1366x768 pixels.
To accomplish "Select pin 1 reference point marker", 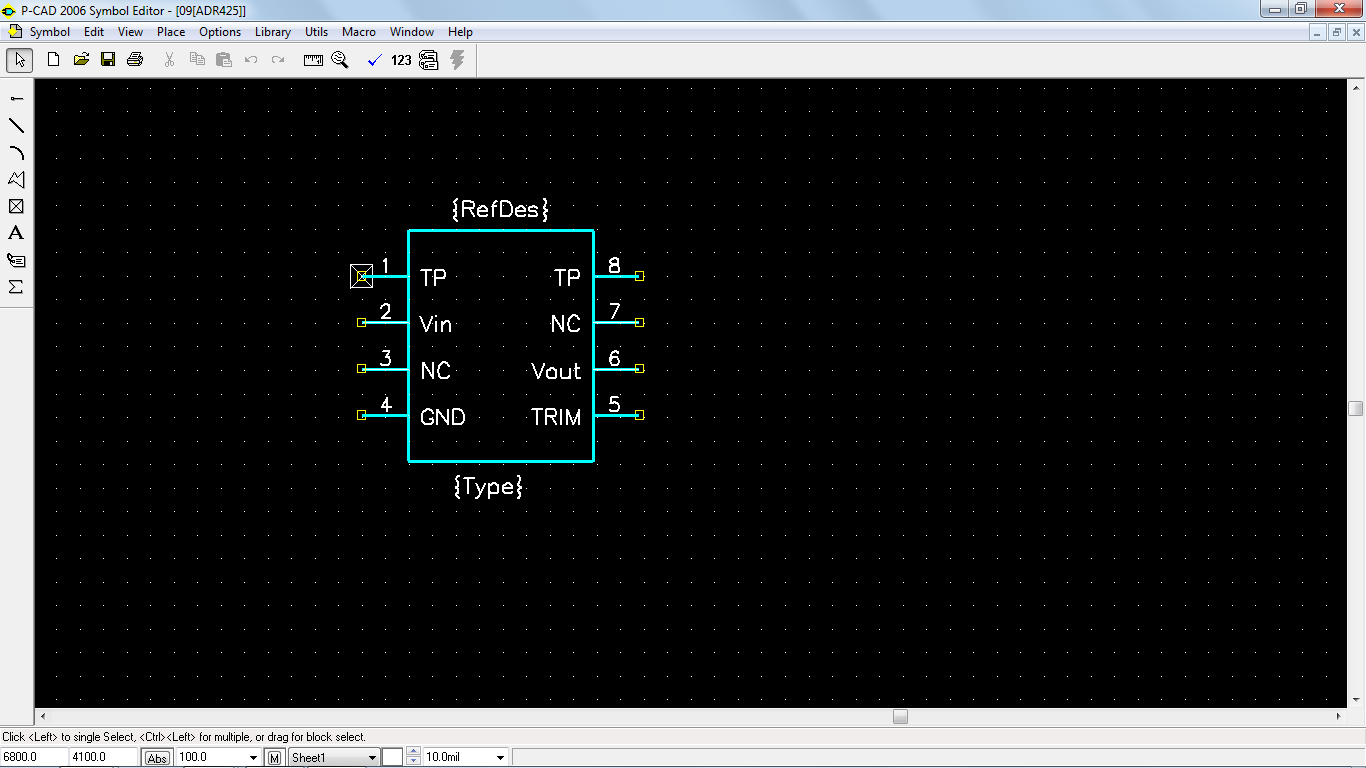I will tap(362, 276).
